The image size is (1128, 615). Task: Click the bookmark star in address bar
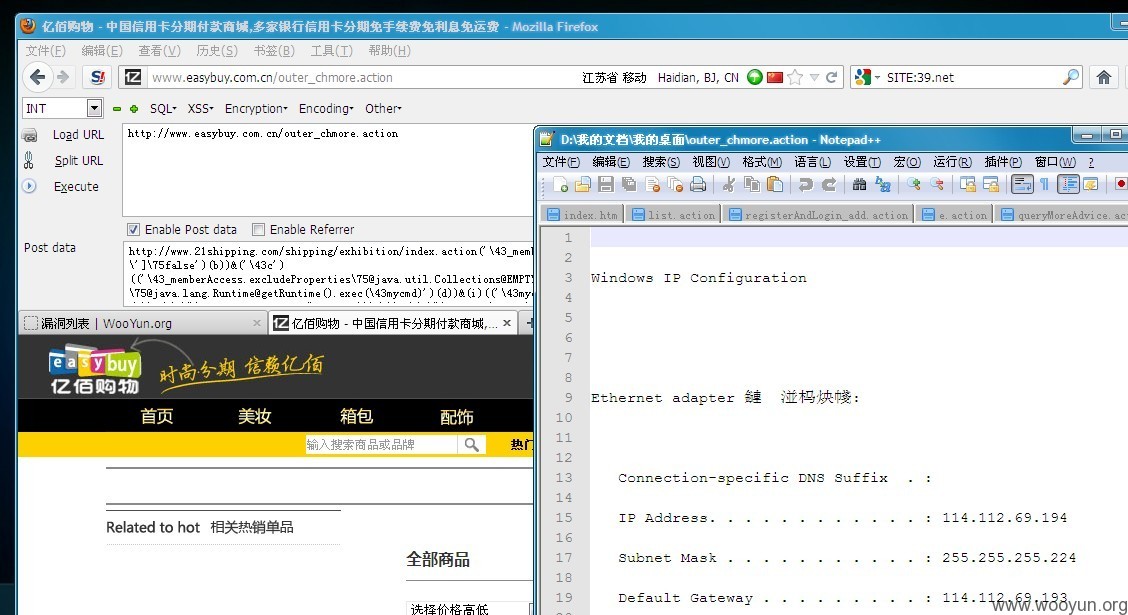[795, 77]
